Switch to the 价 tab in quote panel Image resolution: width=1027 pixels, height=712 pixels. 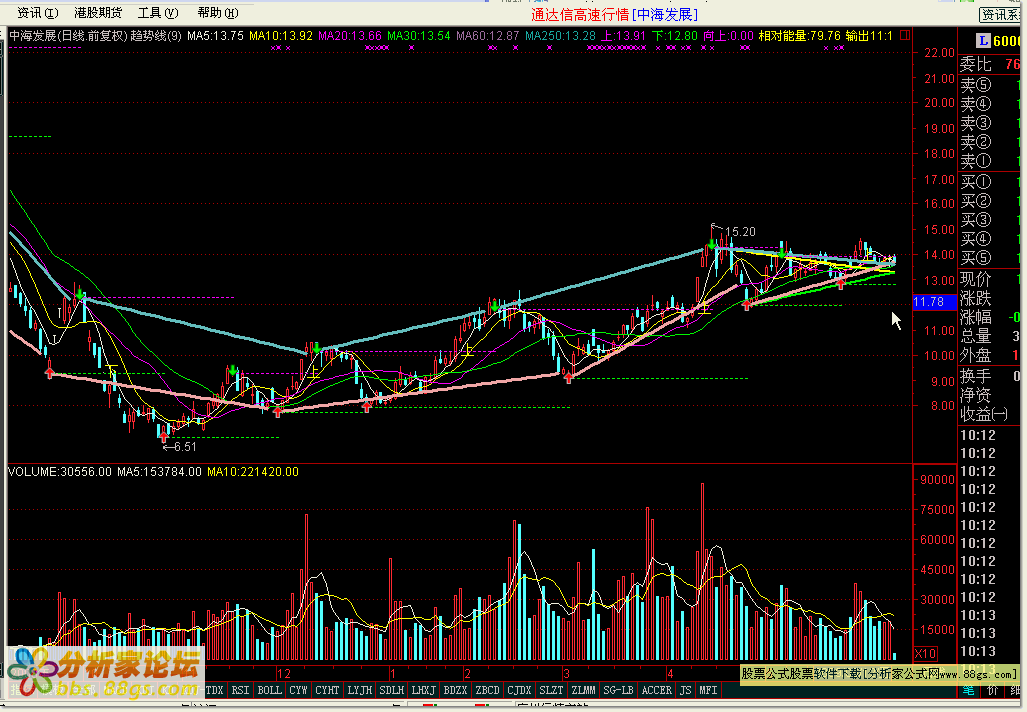tap(993, 690)
